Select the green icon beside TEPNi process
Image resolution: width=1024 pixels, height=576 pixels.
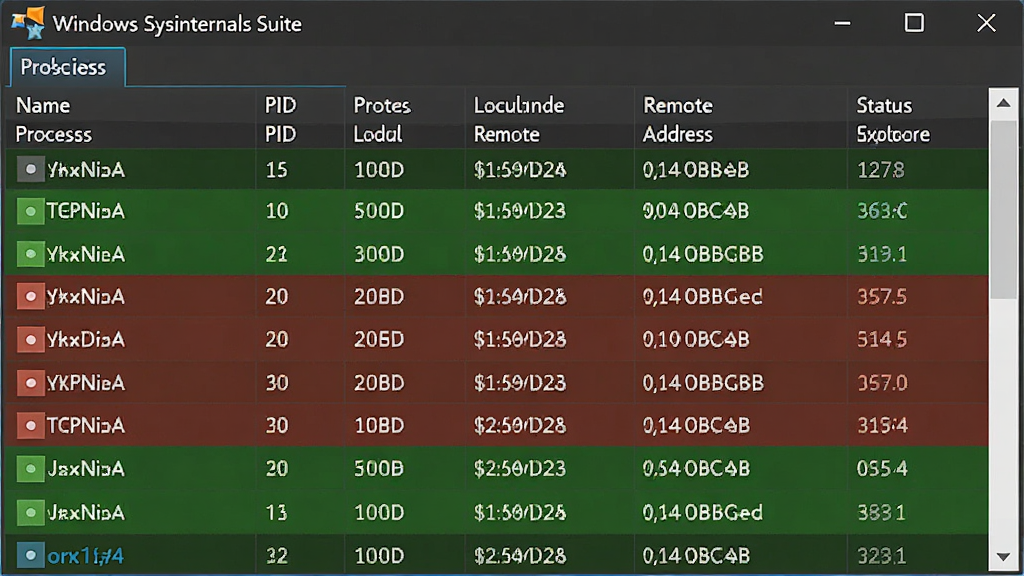pos(30,212)
